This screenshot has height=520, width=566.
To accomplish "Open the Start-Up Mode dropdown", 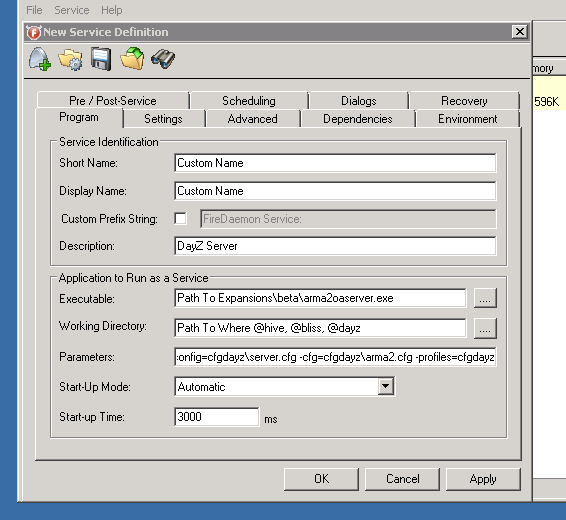I will point(386,386).
